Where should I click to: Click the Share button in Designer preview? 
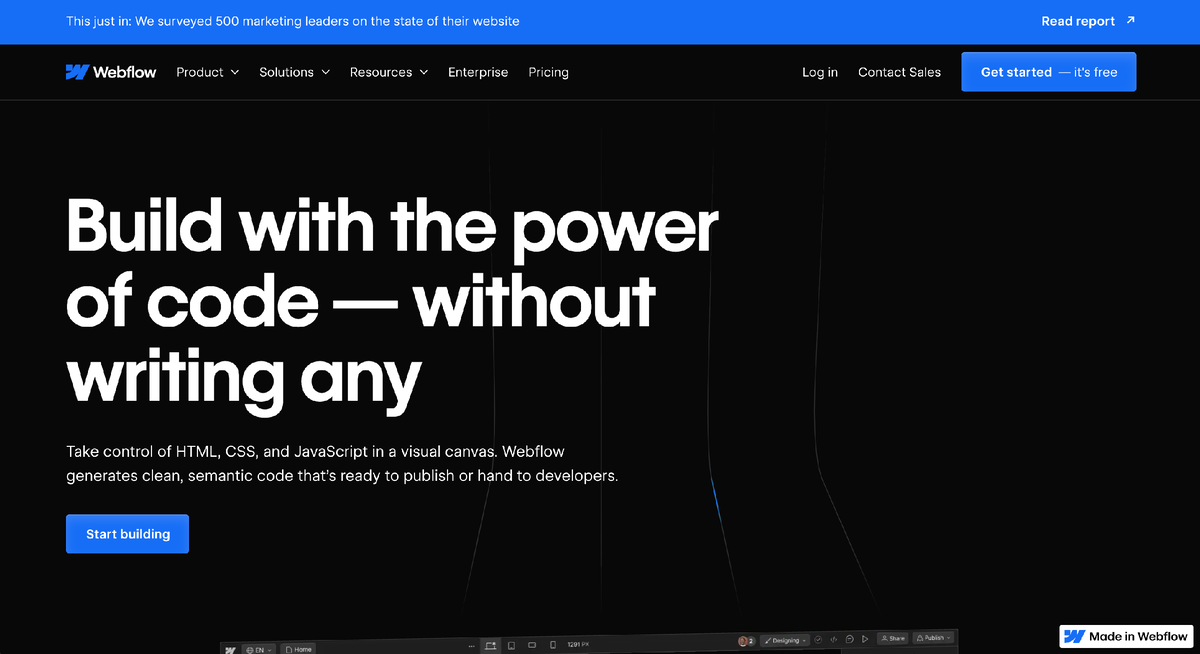tap(892, 638)
